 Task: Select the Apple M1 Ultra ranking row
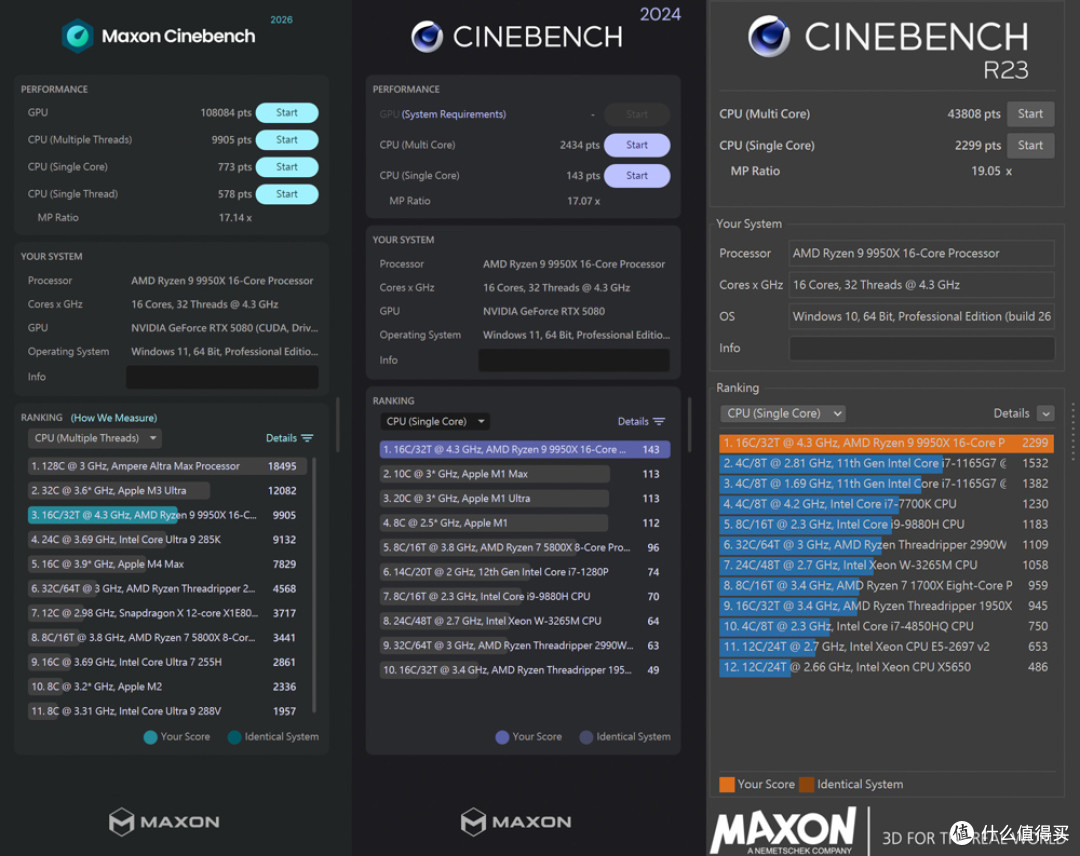[x=525, y=499]
